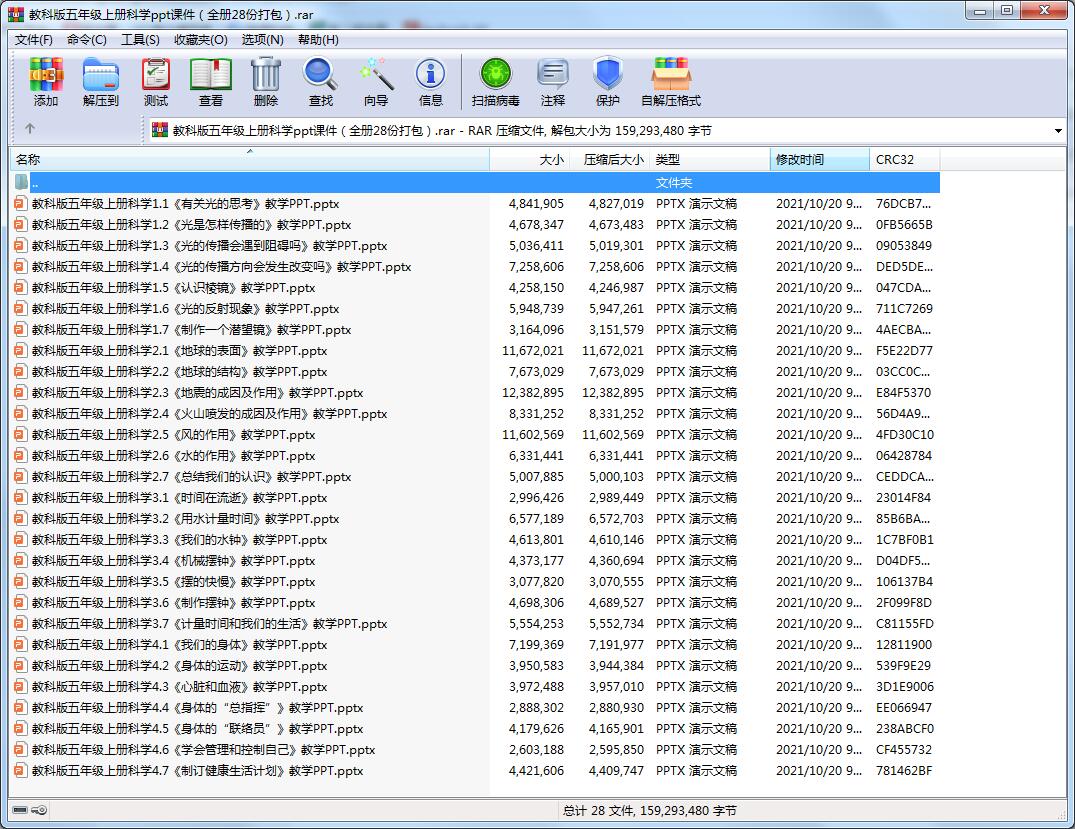Click the Test (测试) archive icon

pyautogui.click(x=156, y=74)
